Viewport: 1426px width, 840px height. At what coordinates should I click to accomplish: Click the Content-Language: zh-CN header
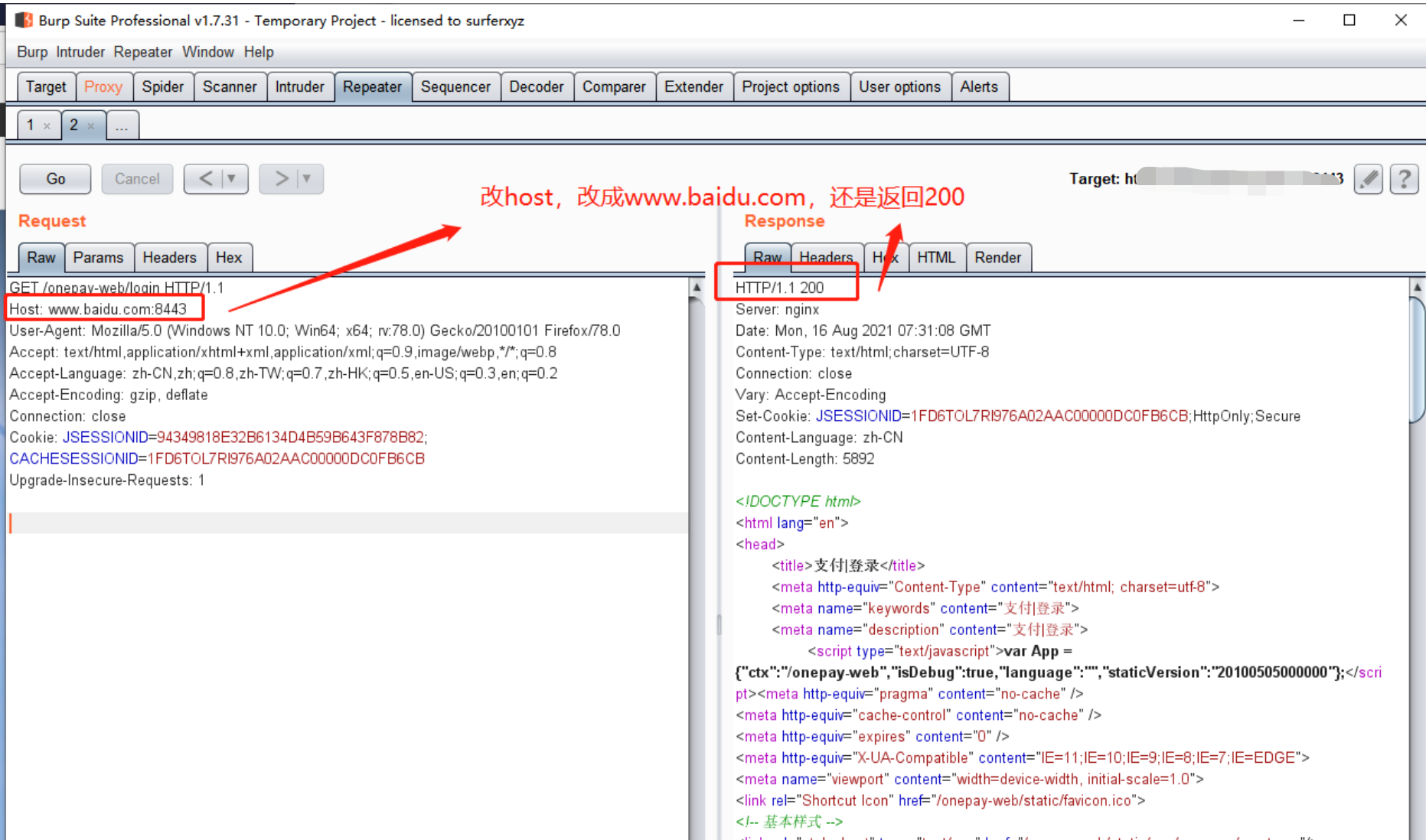[x=819, y=438]
